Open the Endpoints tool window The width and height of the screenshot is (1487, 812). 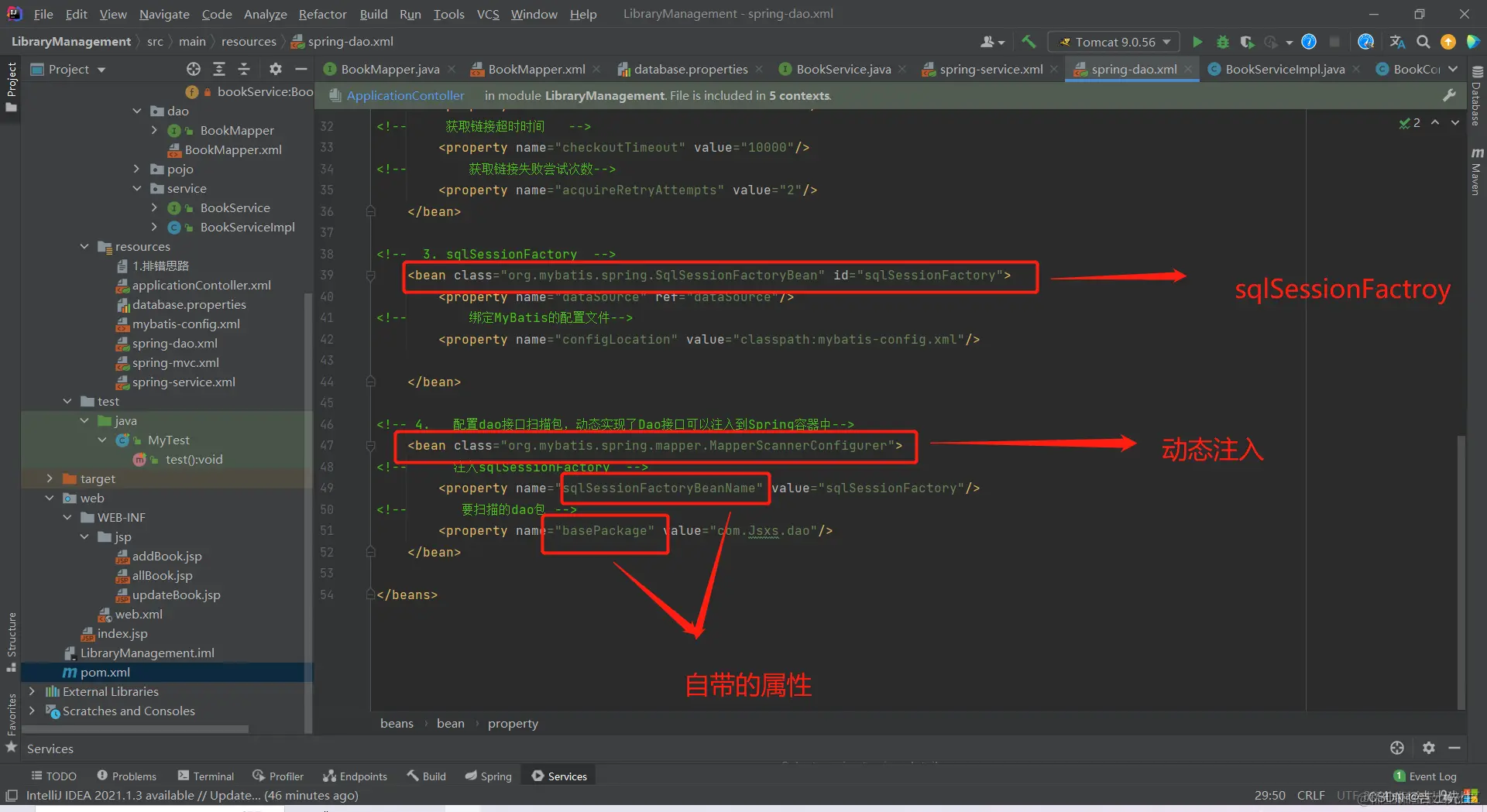tap(355, 776)
